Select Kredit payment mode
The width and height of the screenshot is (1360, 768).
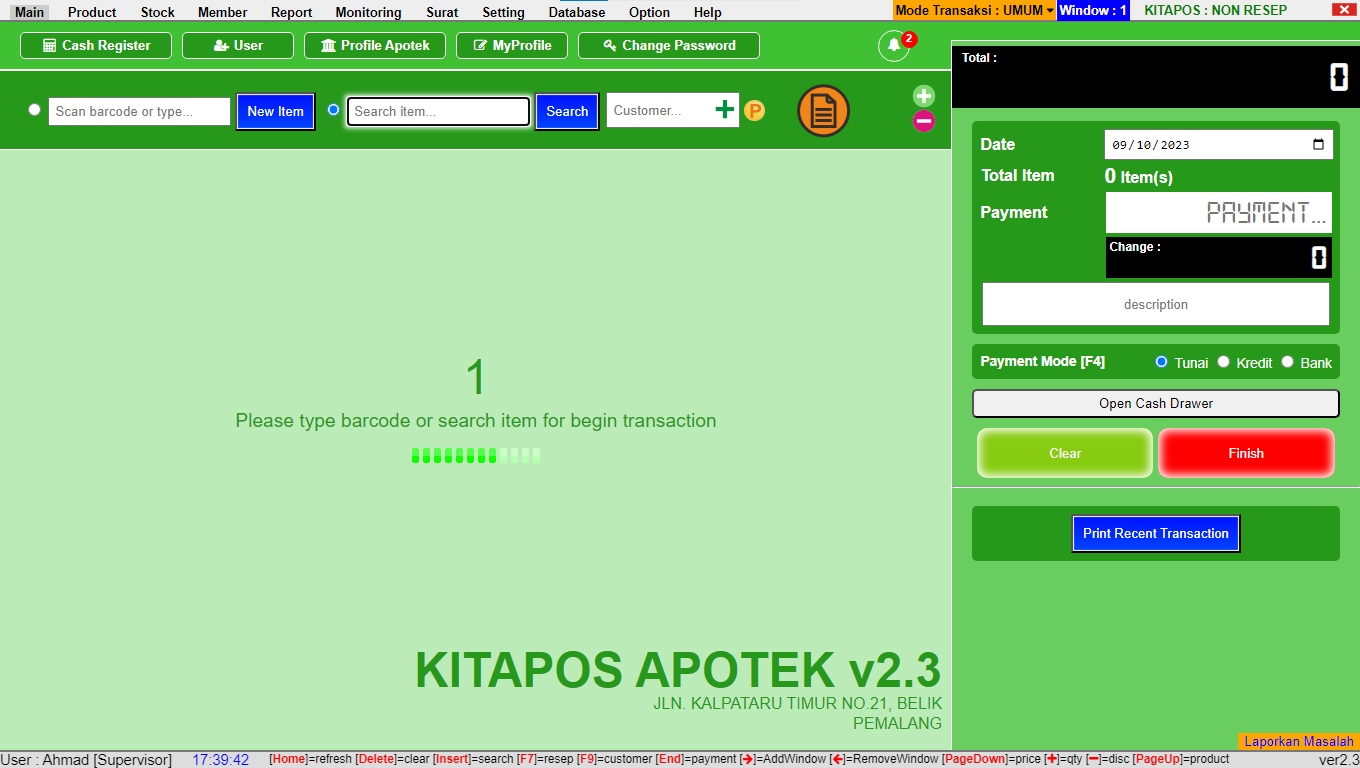(x=1223, y=362)
